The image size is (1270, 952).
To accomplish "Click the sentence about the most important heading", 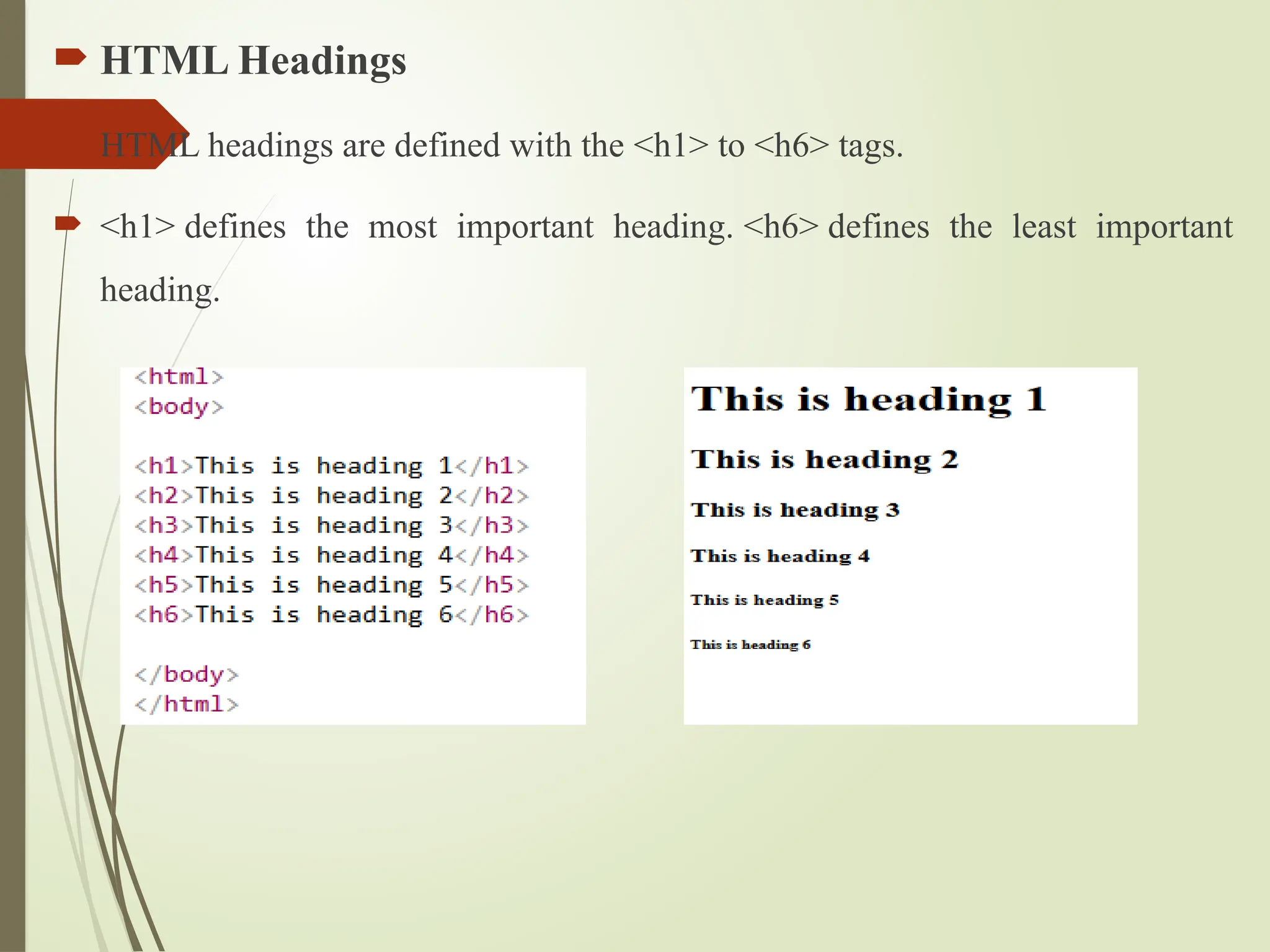I will click(x=667, y=258).
